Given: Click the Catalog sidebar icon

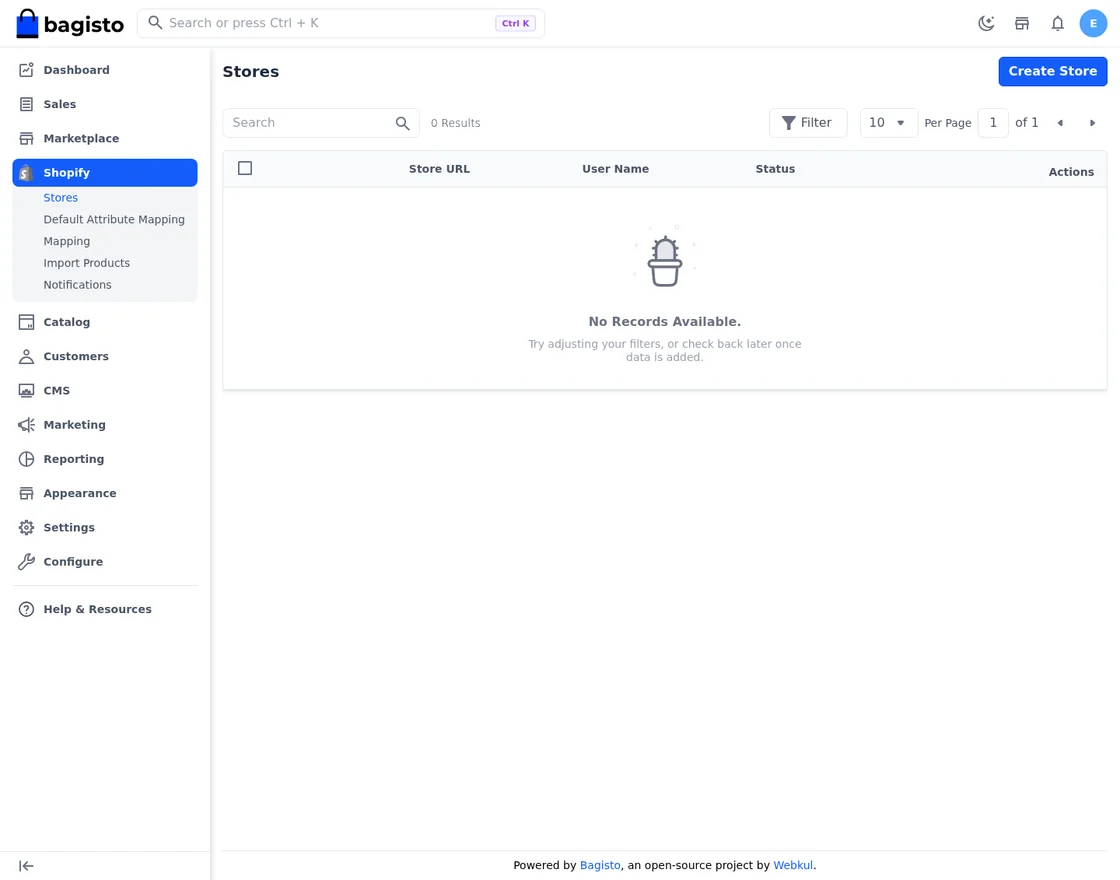Looking at the screenshot, I should pyautogui.click(x=26, y=322).
